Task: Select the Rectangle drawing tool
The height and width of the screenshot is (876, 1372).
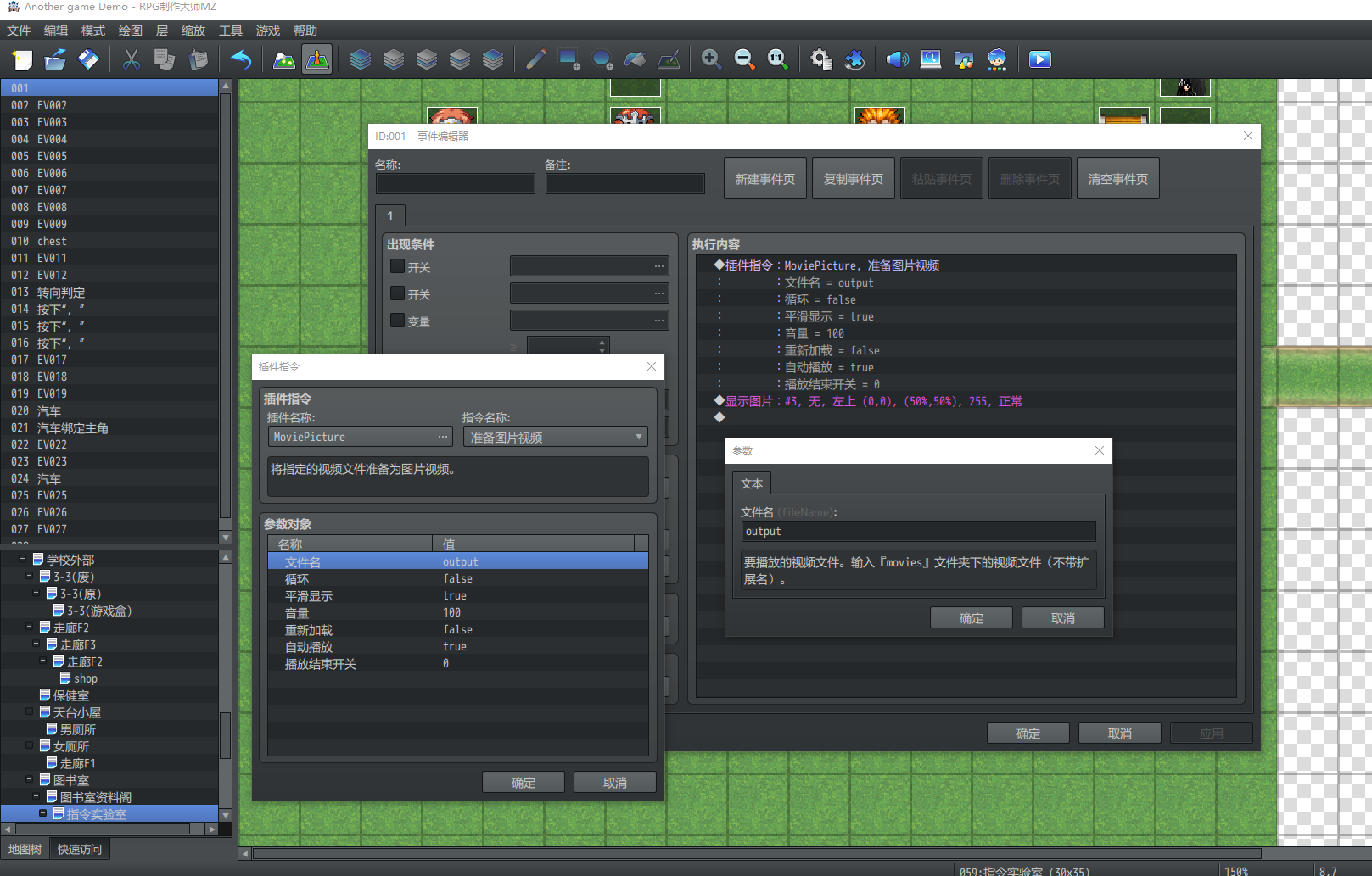Action: (568, 59)
